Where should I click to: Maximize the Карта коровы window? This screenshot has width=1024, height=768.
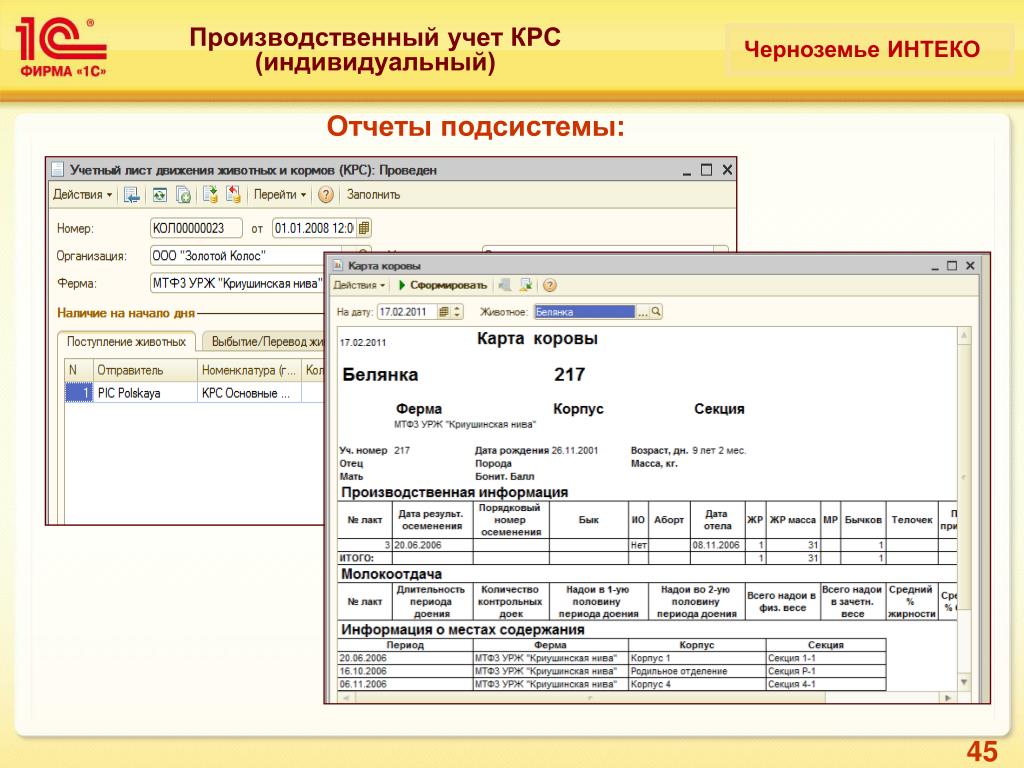pyautogui.click(x=952, y=265)
